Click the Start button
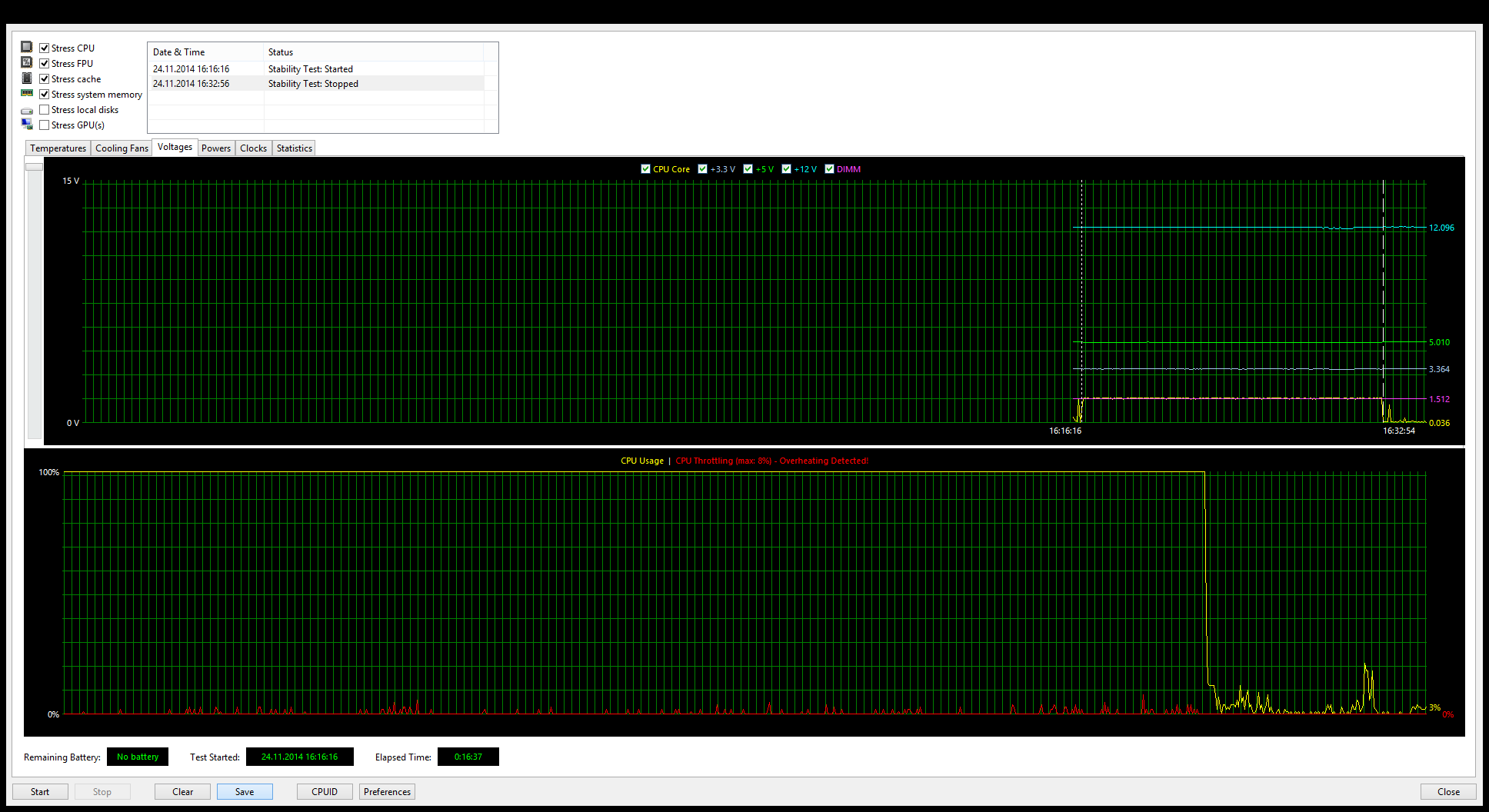The width and height of the screenshot is (1489, 812). (x=40, y=791)
